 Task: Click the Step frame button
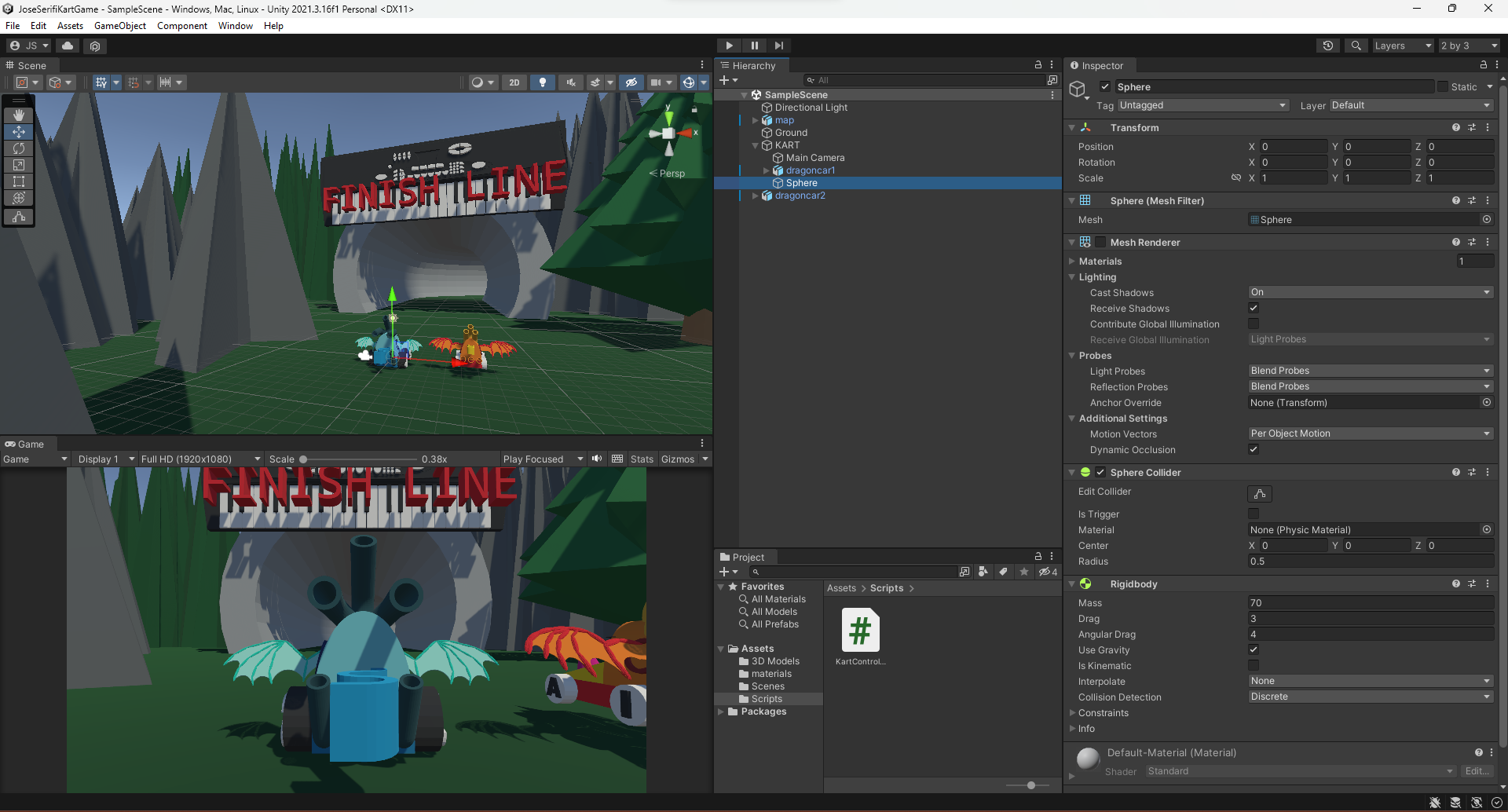coord(778,46)
